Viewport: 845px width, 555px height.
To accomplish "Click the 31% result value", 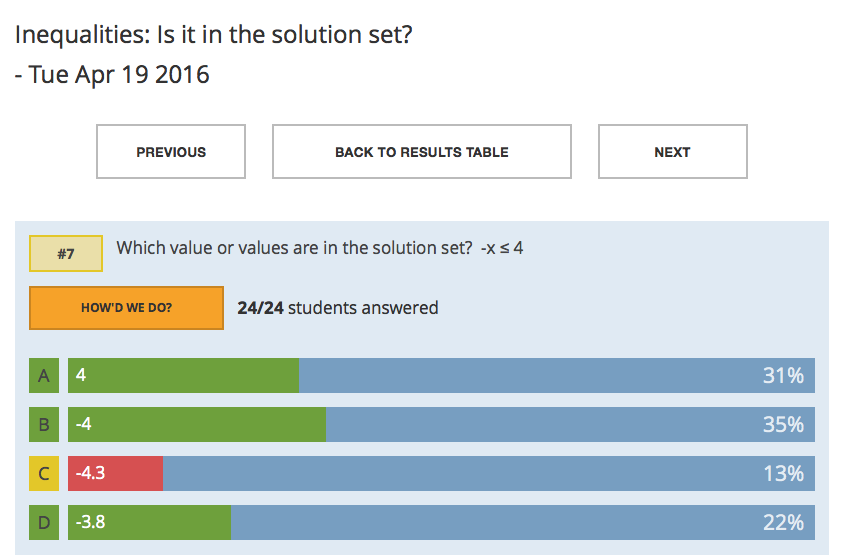I will [783, 376].
